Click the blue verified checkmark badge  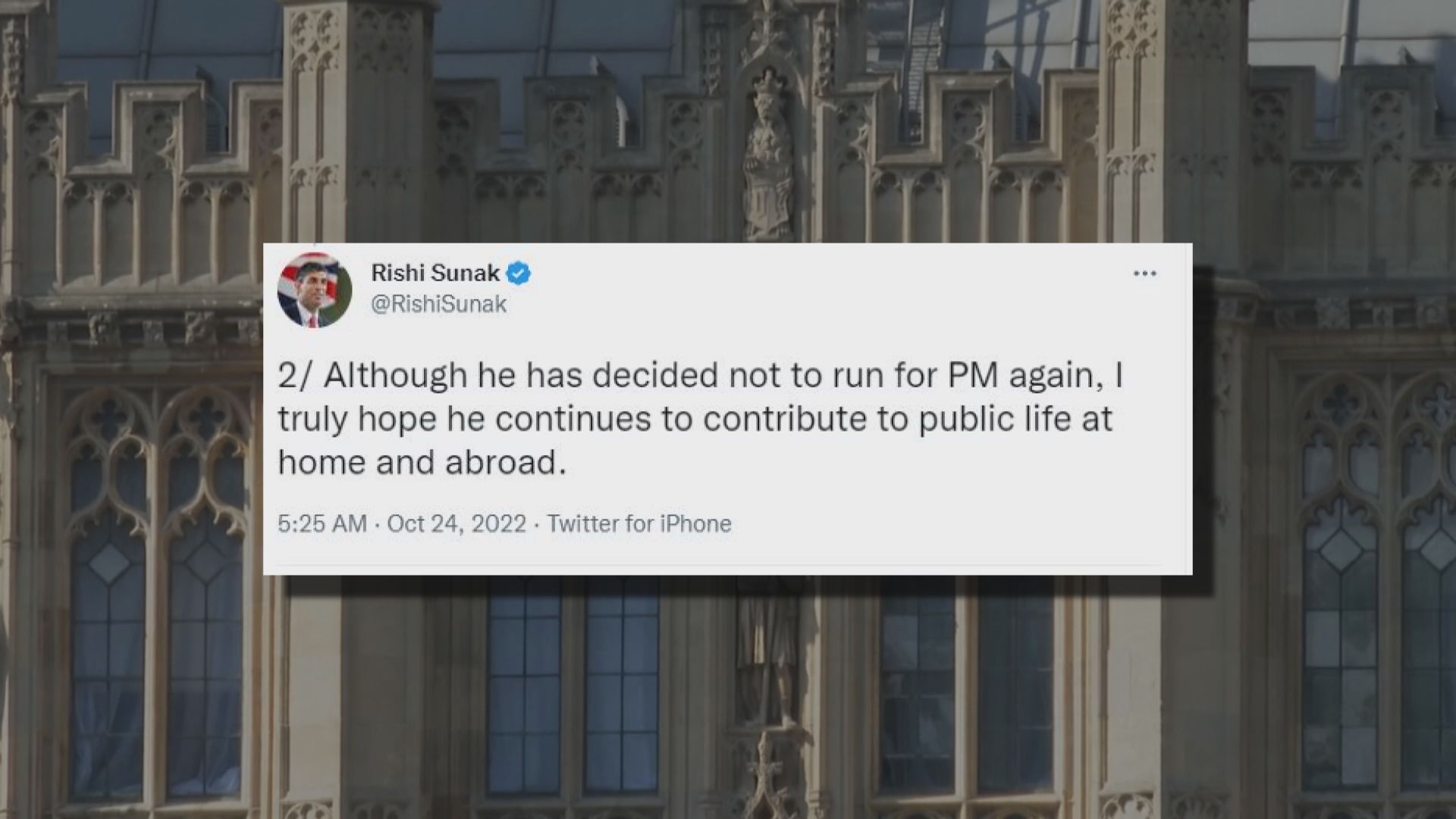[519, 273]
